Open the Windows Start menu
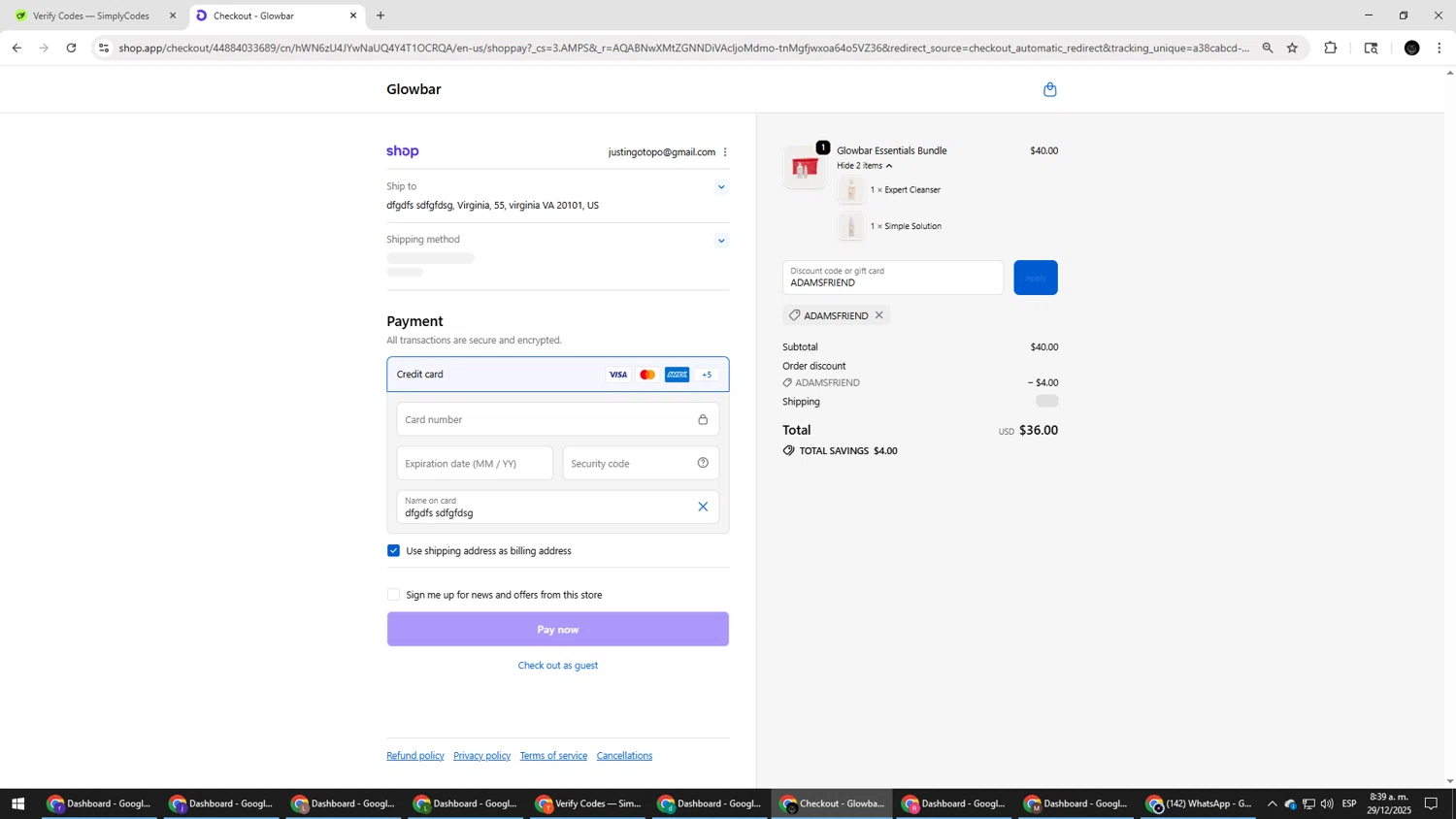Image resolution: width=1456 pixels, height=819 pixels. point(17,803)
